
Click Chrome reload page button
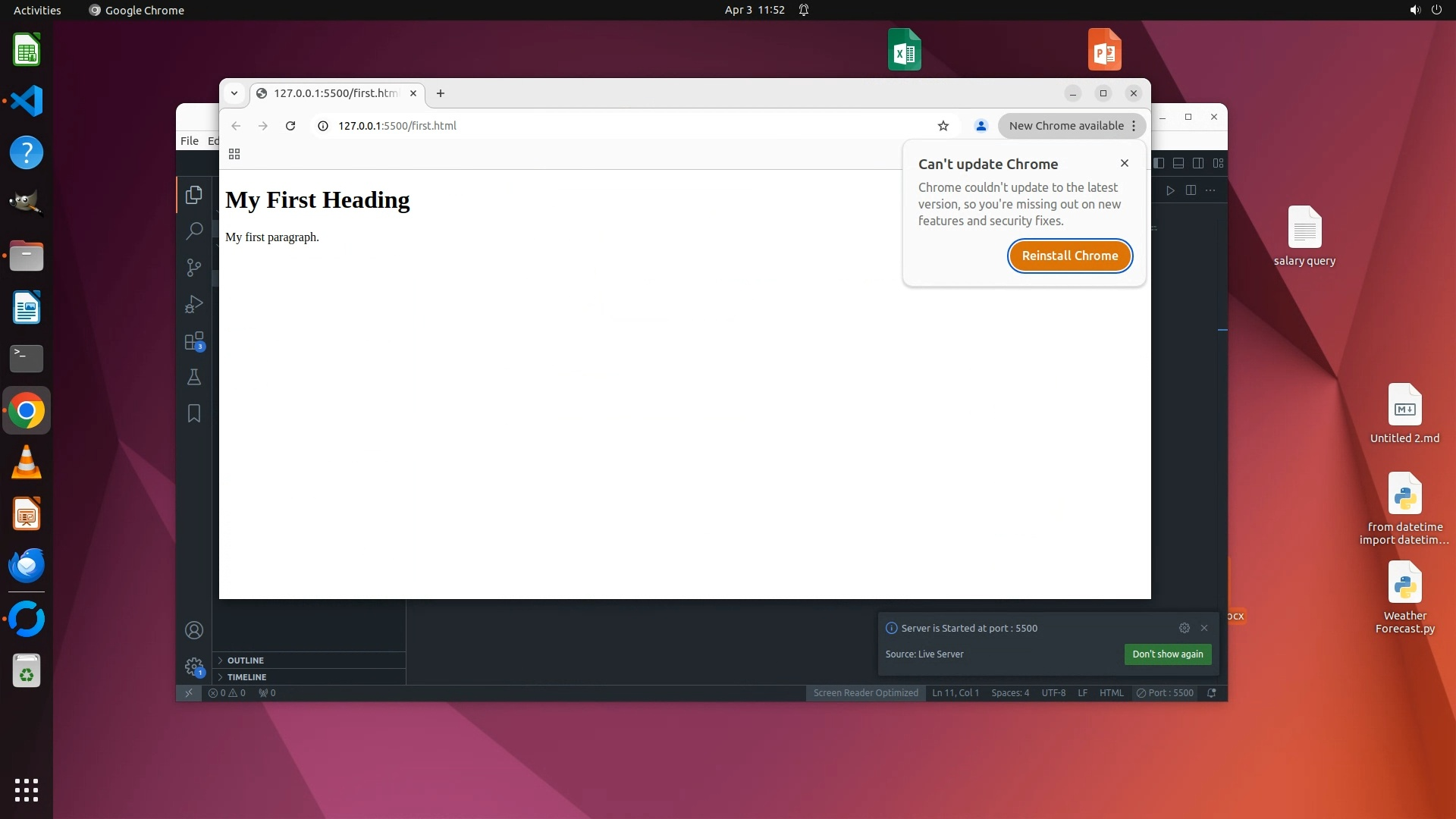click(x=290, y=126)
